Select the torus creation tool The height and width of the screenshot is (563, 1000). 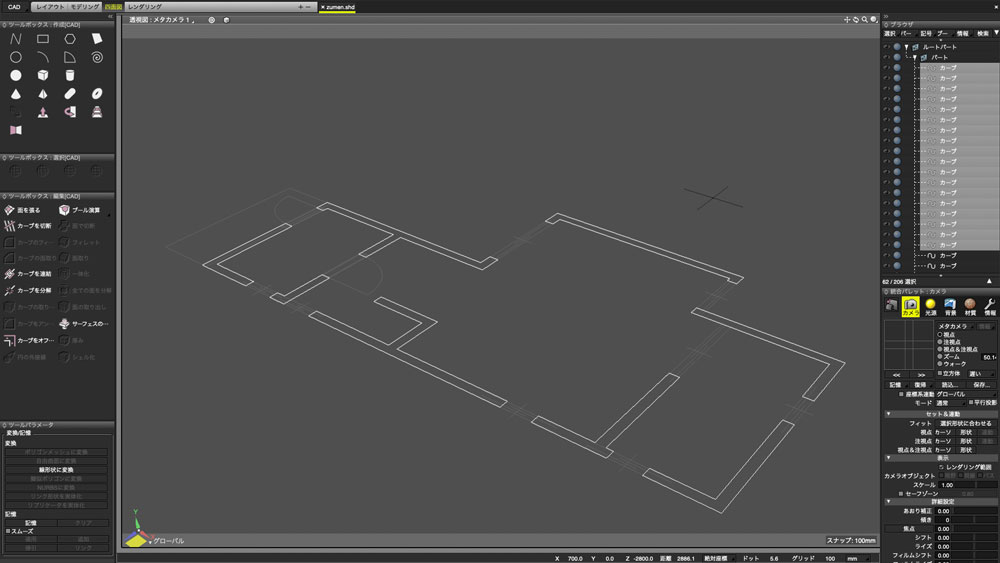[x=97, y=94]
